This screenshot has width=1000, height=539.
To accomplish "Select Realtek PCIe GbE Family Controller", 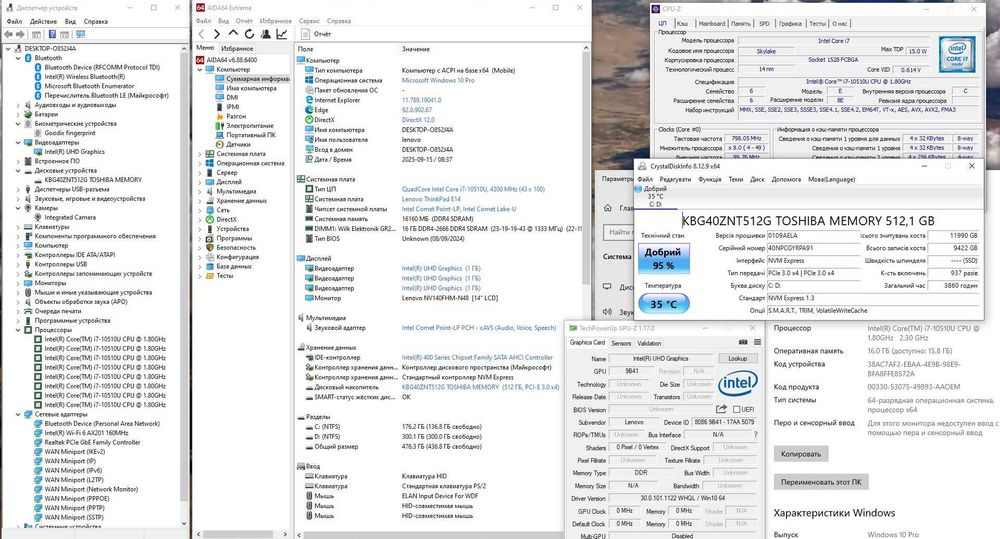I will coord(92,442).
